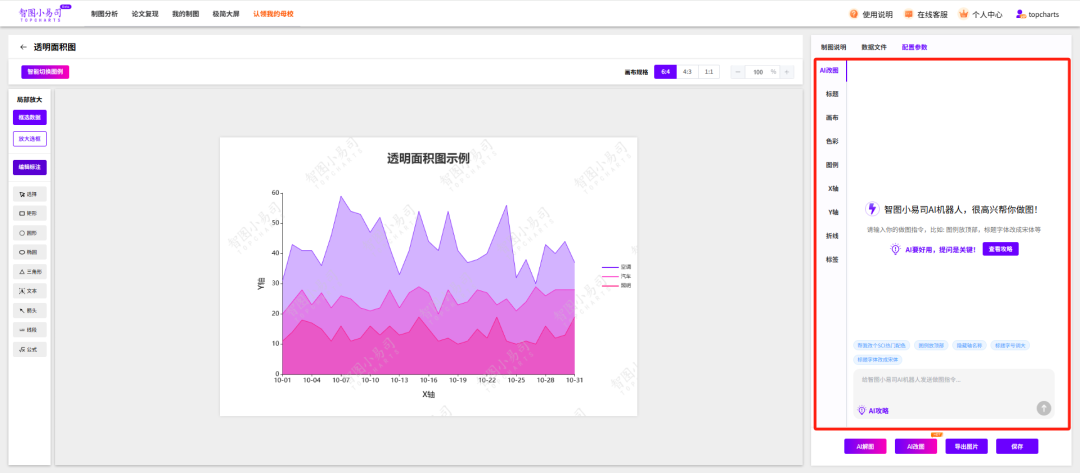
Task: Click the X轴 axis label under the chart
Action: 428,395
